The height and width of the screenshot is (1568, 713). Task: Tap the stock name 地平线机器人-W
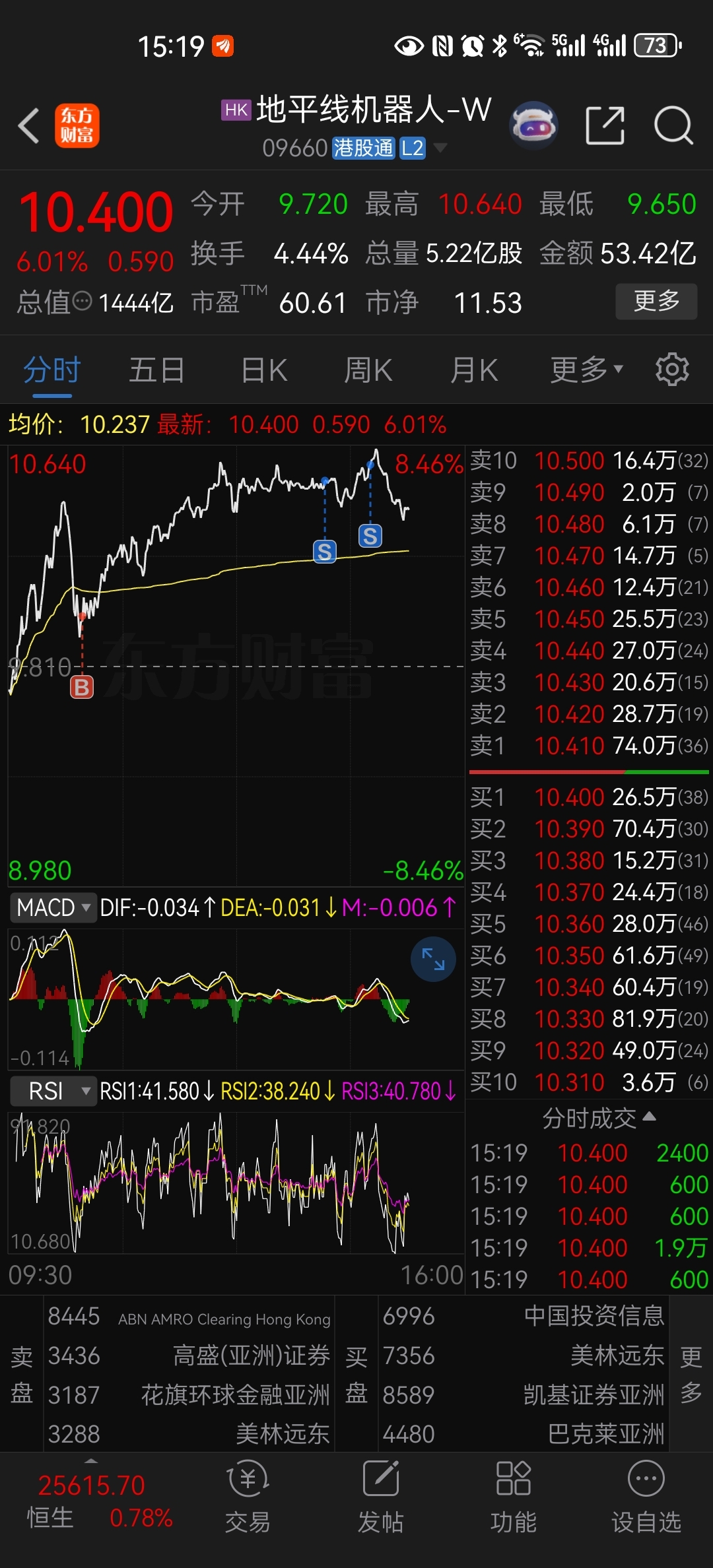pos(374,110)
